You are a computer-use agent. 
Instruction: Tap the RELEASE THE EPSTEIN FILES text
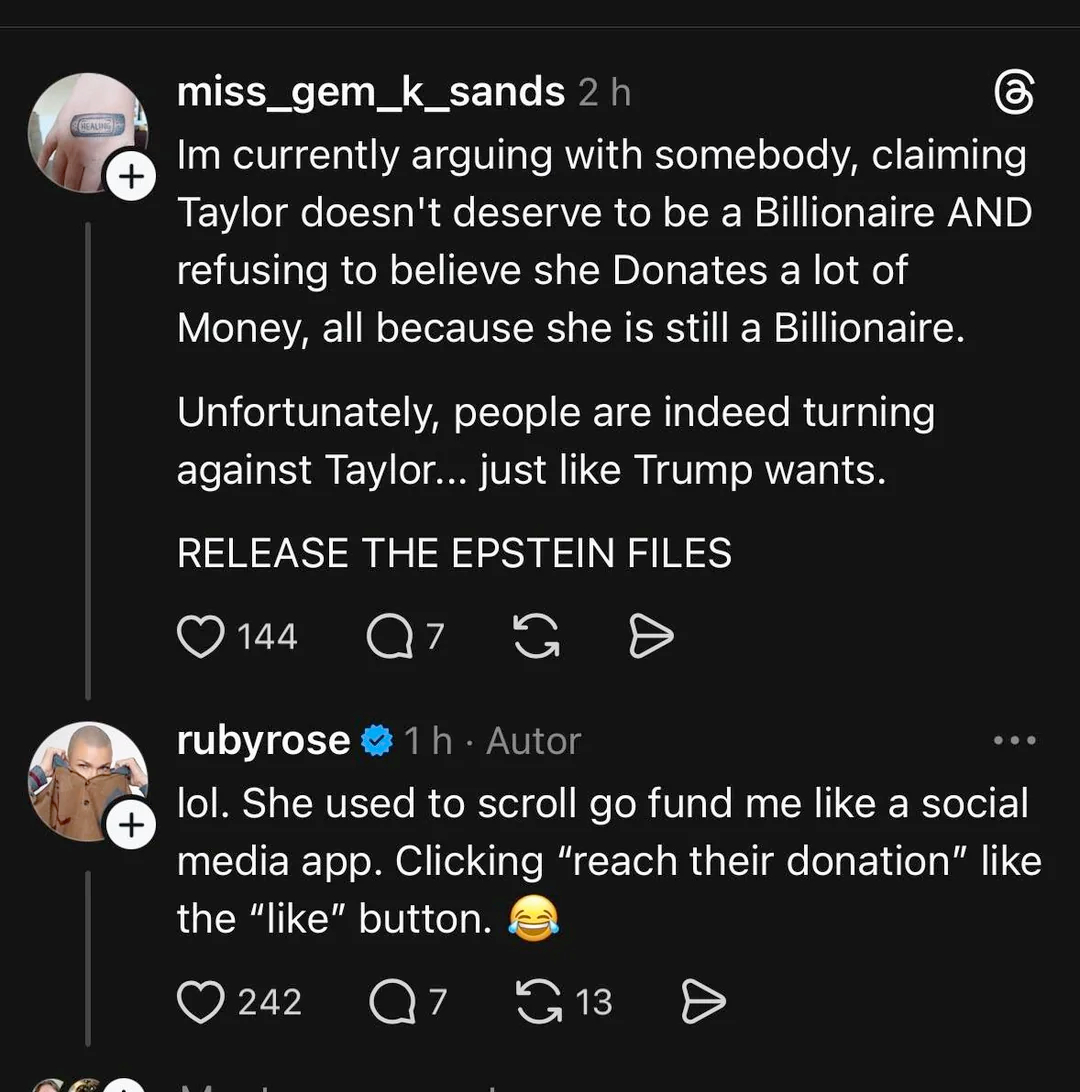454,553
